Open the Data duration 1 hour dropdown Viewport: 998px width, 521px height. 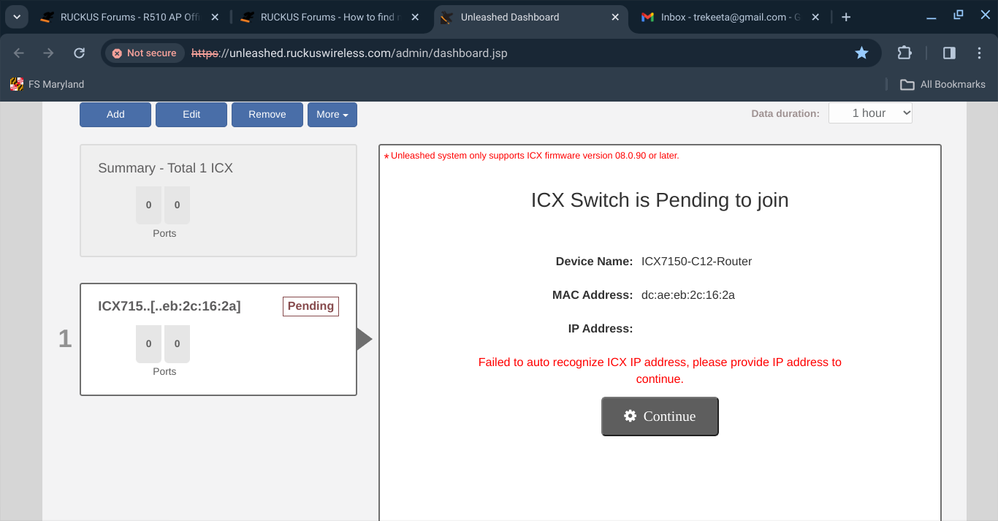870,114
